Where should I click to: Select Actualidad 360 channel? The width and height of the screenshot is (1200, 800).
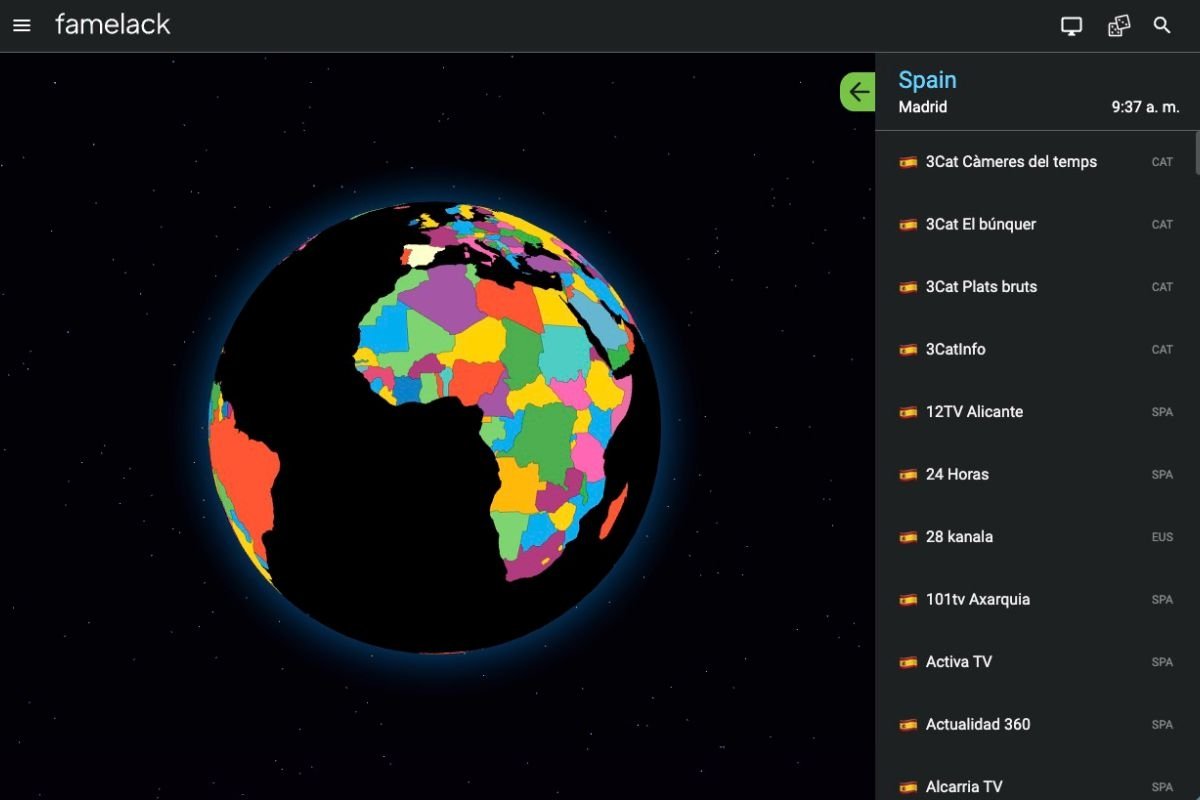[x=977, y=725]
